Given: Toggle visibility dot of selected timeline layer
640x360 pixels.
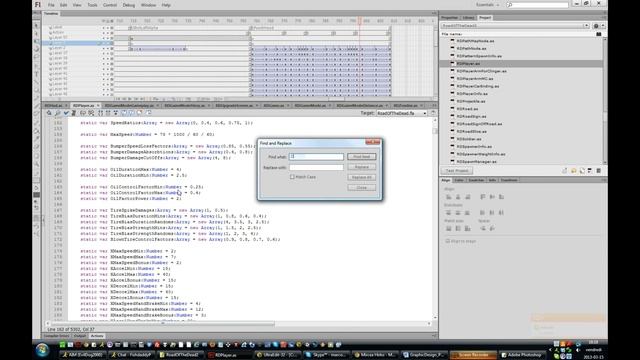Looking at the screenshot, I should pyautogui.click(x=104, y=43).
